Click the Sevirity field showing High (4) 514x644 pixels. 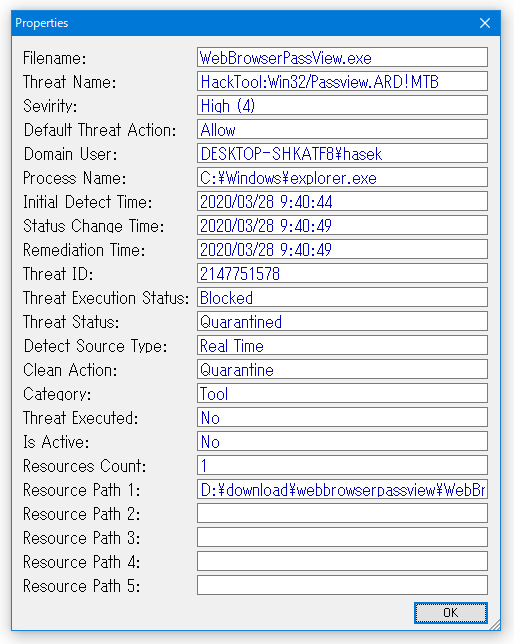click(x=342, y=105)
